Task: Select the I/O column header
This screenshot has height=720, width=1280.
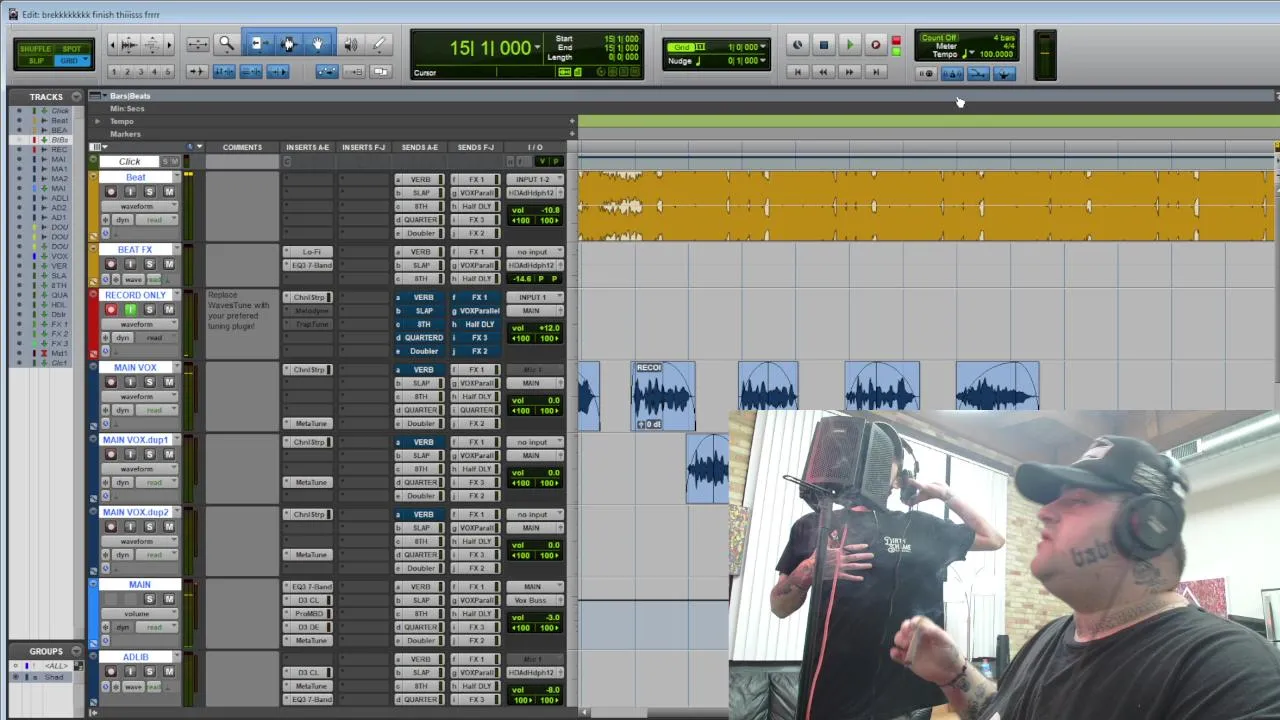Action: click(535, 148)
